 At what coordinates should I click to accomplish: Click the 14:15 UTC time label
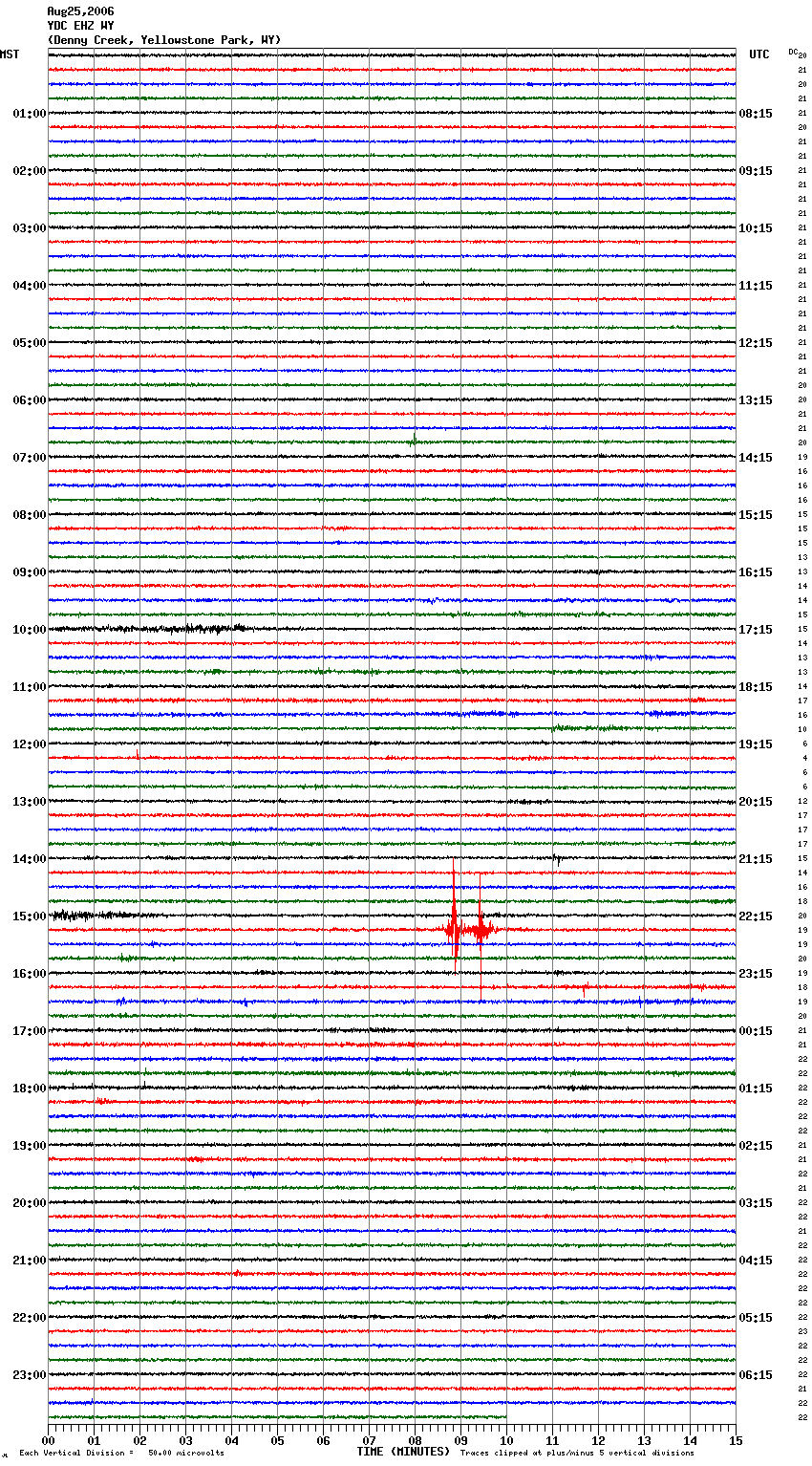tap(756, 458)
